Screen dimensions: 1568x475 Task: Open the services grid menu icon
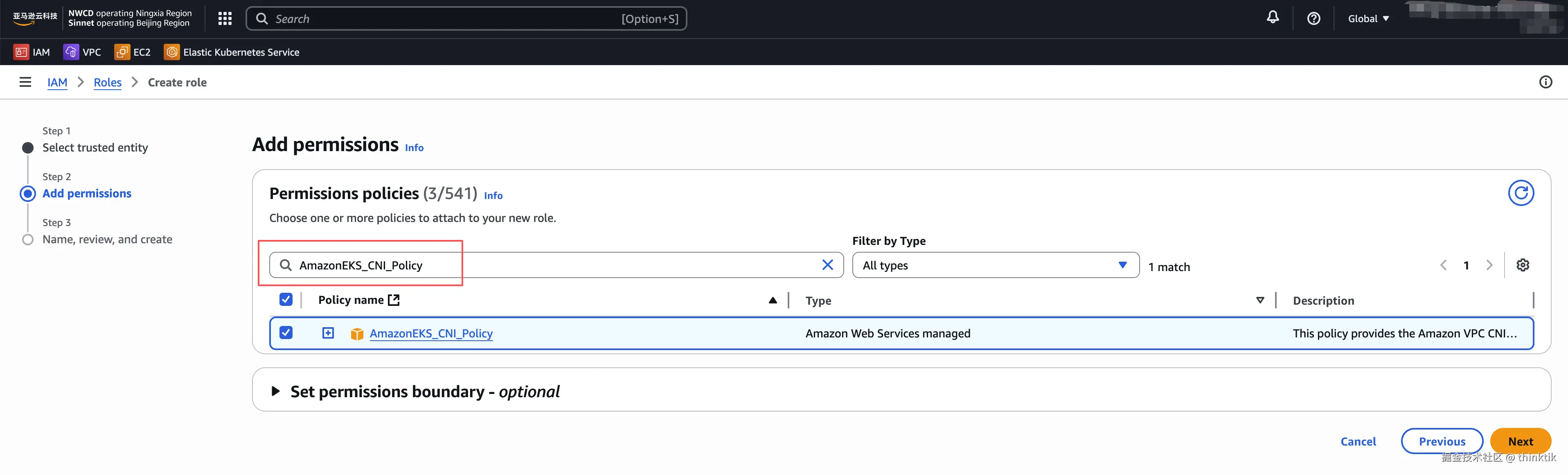click(225, 19)
